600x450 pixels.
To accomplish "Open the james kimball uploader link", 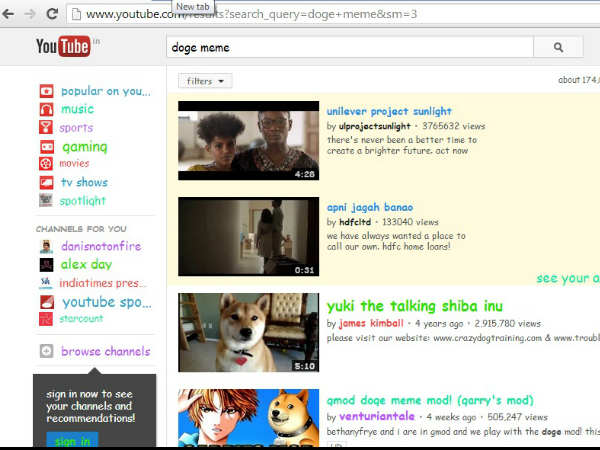I will coord(370,324).
